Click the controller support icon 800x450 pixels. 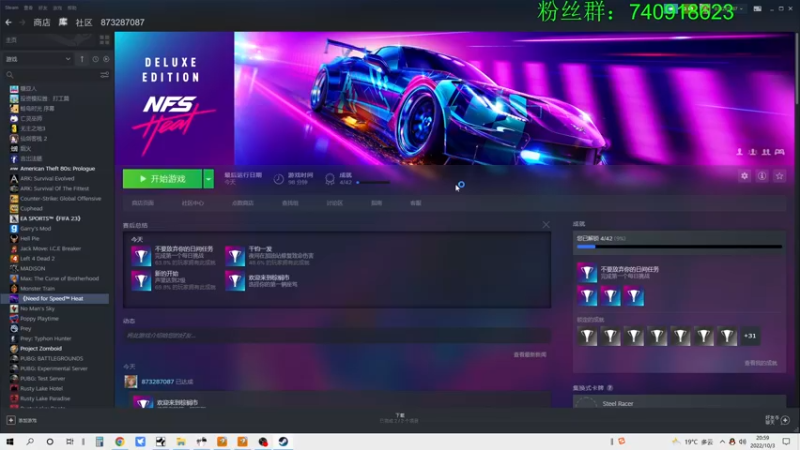780,152
